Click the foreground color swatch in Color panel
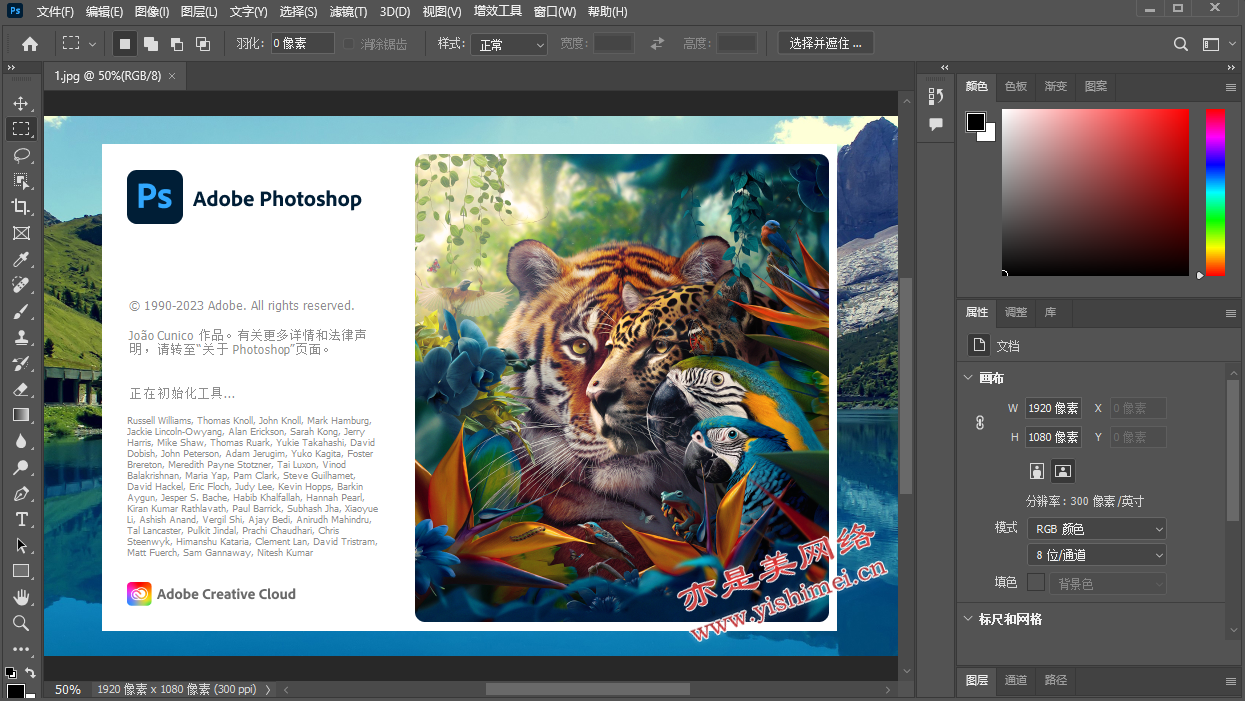 tap(976, 122)
